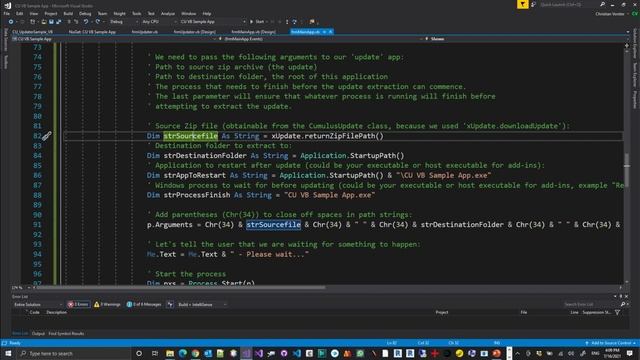Image resolution: width=640 pixels, height=360 pixels.
Task: Close the active frmMainApp.vb tab
Action: point(330,31)
